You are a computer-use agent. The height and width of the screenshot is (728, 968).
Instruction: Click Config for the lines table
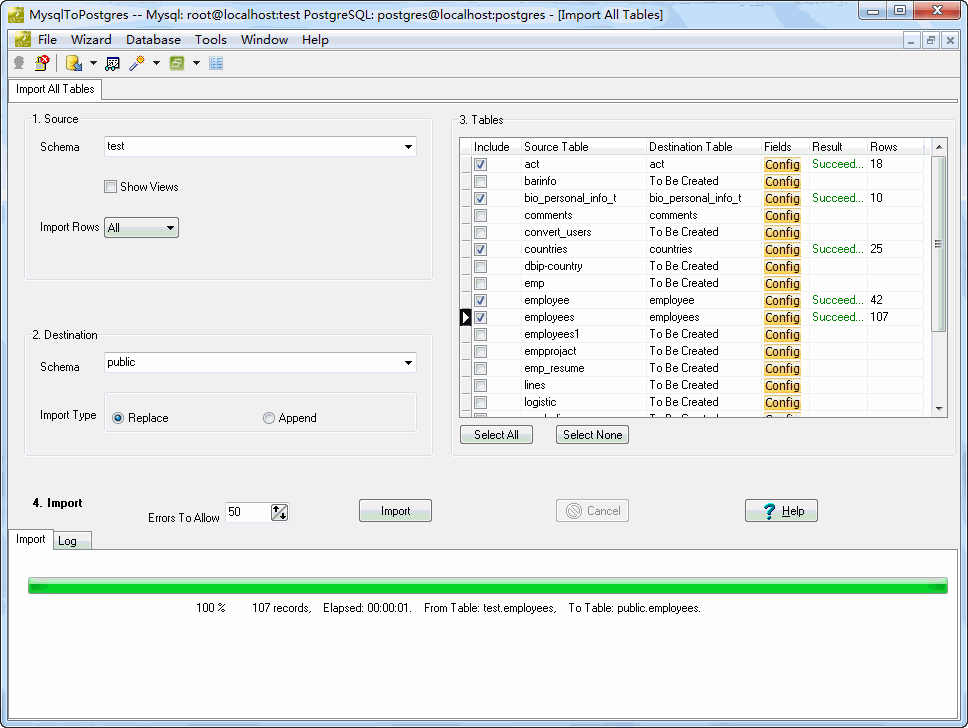tap(782, 385)
